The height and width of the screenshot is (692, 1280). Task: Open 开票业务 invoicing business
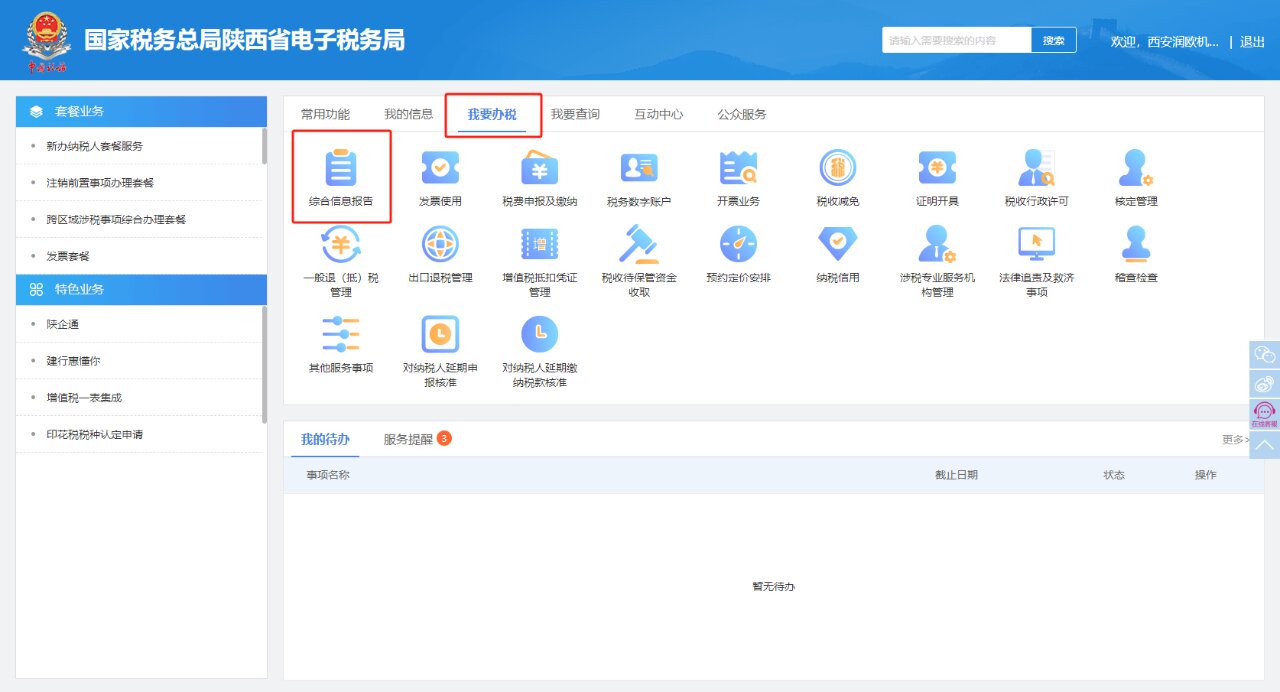click(x=738, y=176)
